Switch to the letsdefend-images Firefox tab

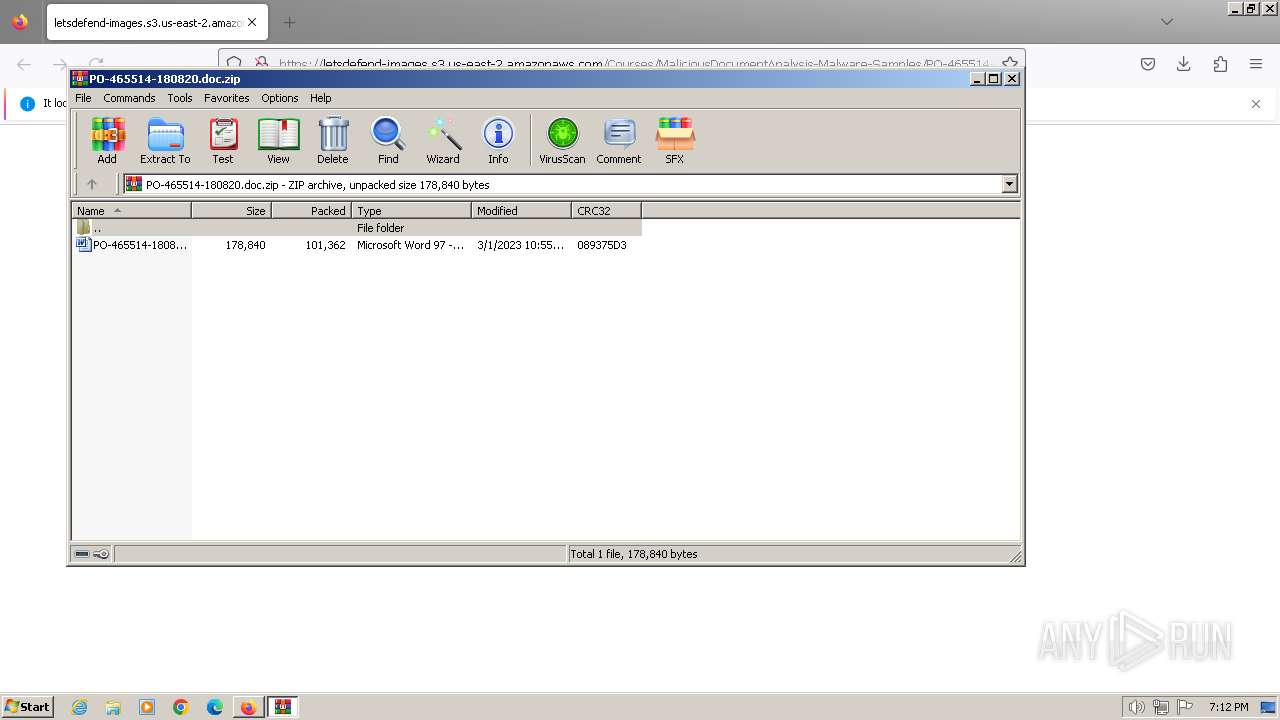click(148, 22)
